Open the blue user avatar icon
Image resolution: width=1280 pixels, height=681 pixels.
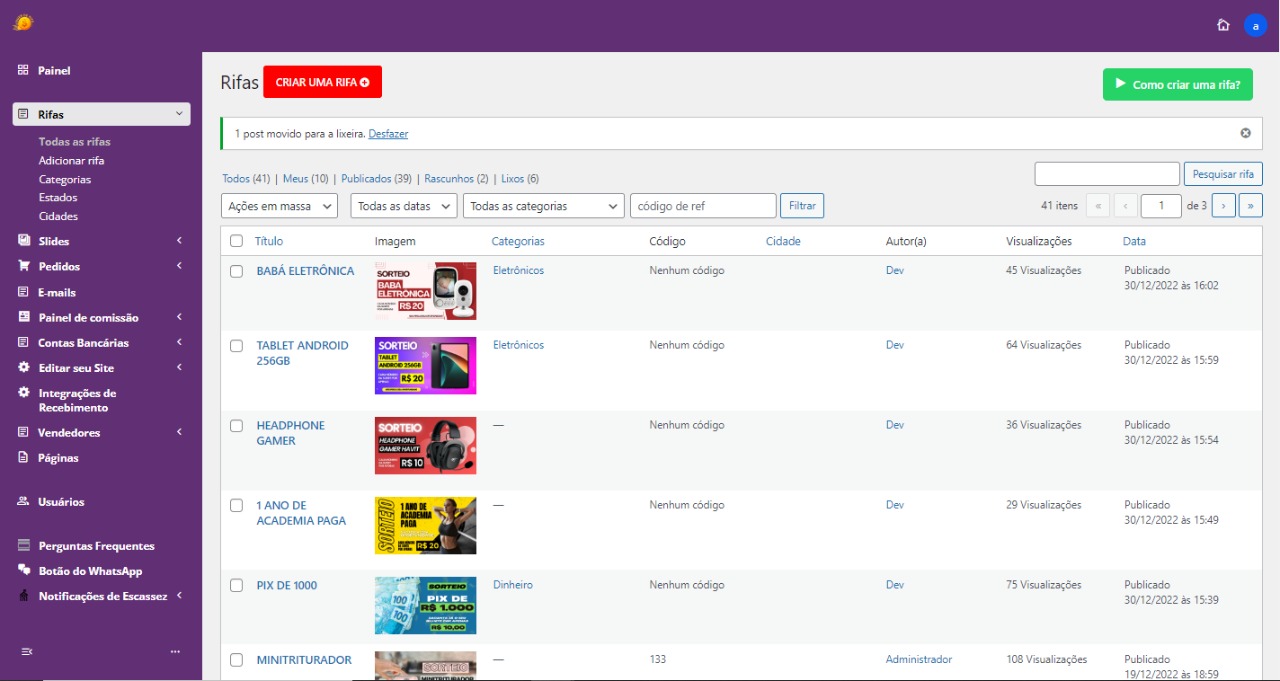coord(1255,26)
